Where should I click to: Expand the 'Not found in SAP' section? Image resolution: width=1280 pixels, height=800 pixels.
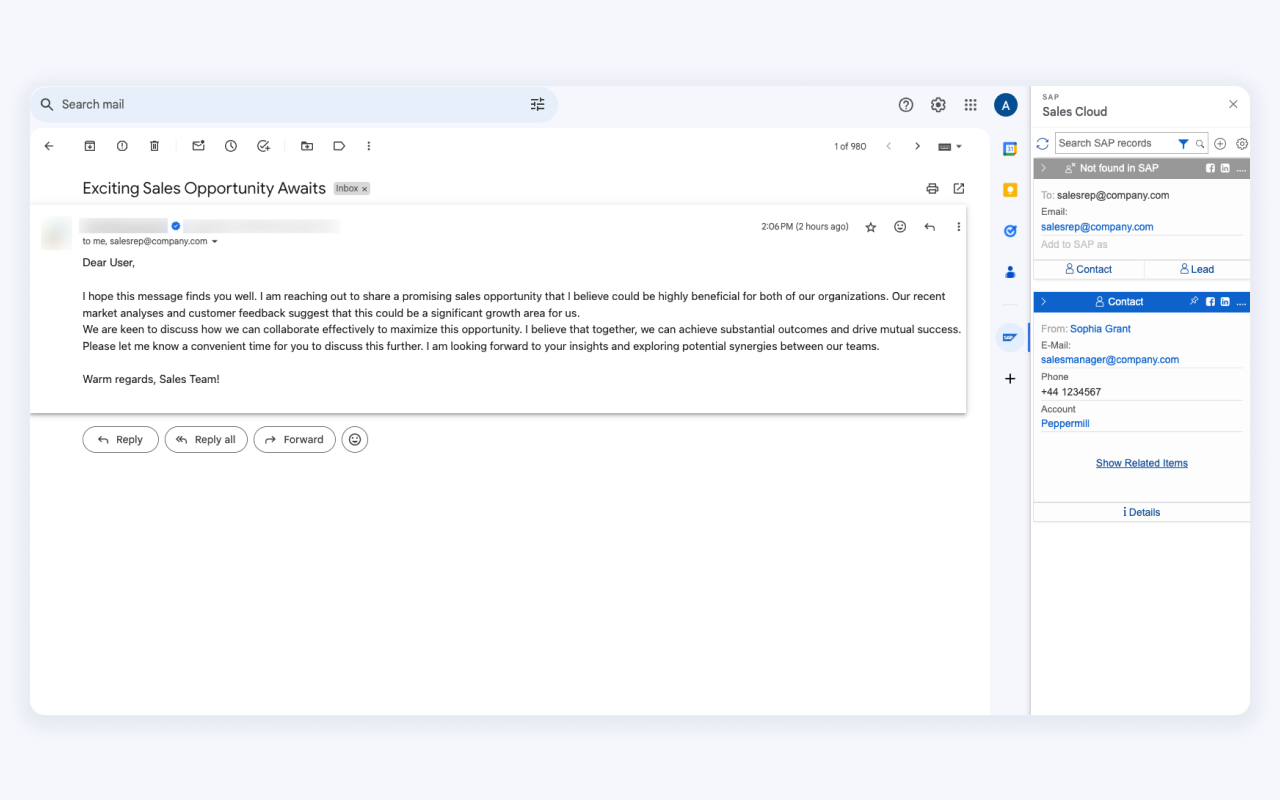[1043, 167]
